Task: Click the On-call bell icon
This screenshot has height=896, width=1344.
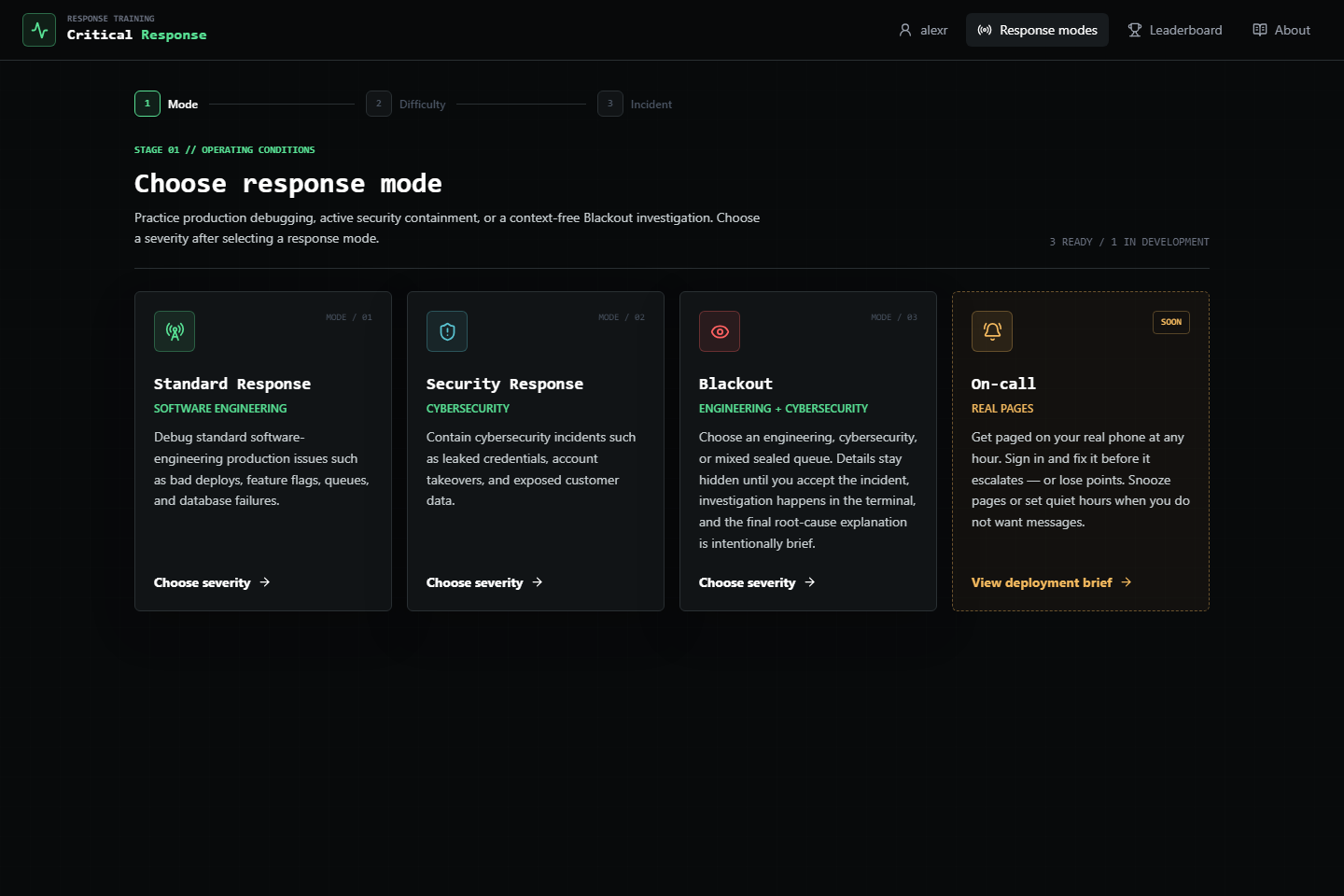Action: [992, 331]
